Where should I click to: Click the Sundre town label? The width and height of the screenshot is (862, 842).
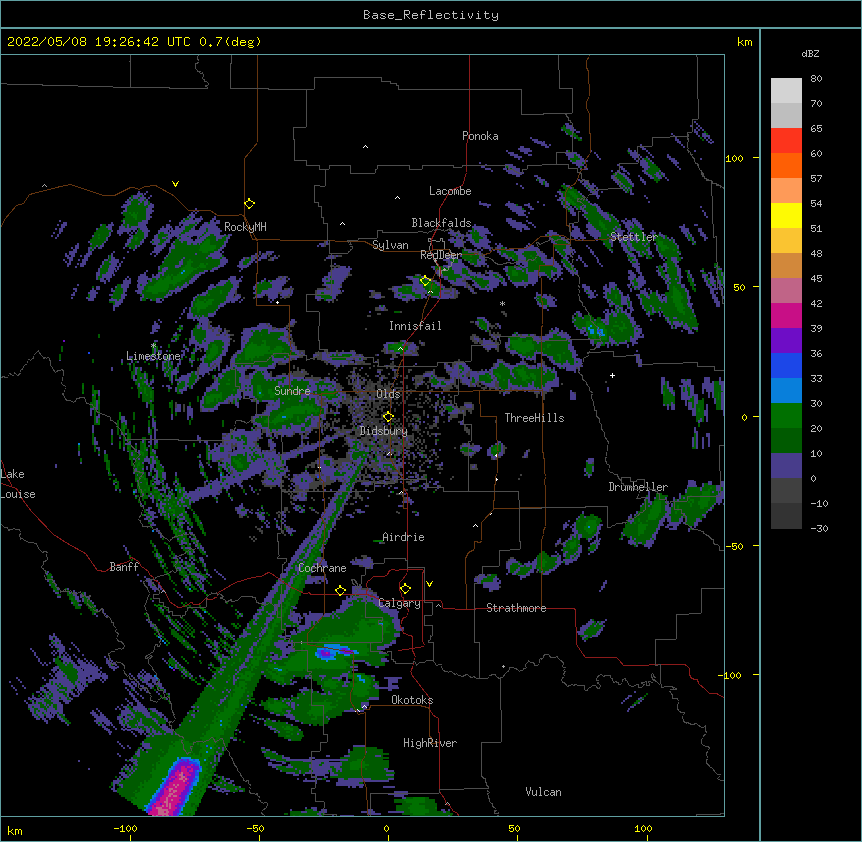point(292,391)
